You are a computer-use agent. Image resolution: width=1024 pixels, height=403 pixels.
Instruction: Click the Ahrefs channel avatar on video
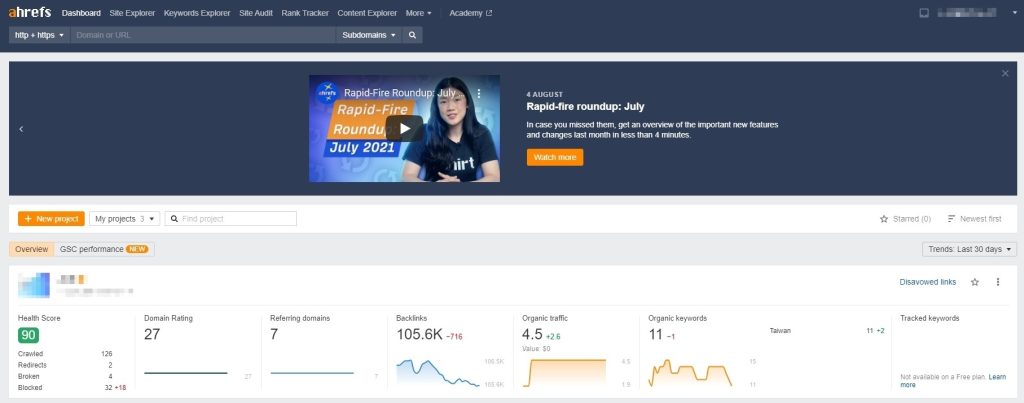(x=327, y=93)
